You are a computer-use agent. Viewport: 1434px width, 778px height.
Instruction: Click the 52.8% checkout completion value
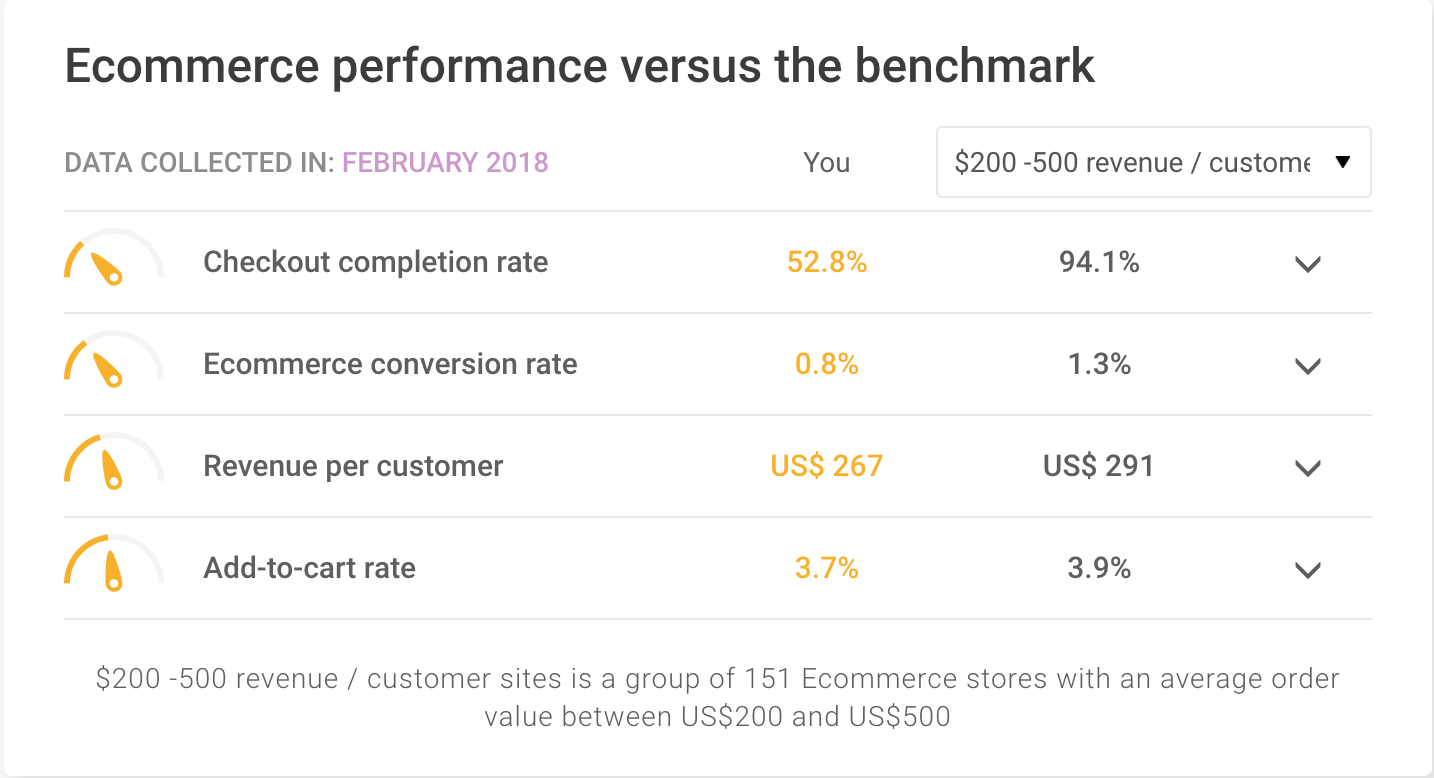pos(826,262)
